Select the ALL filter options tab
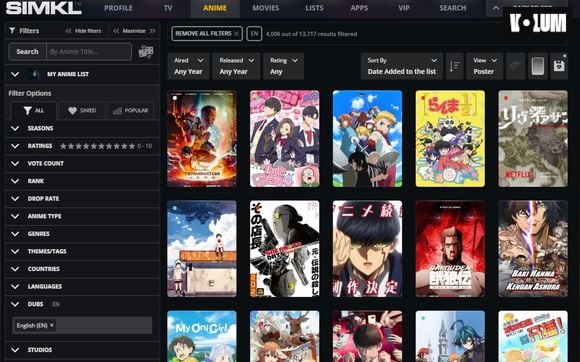Viewport: 580px width, 362px height. (34, 111)
